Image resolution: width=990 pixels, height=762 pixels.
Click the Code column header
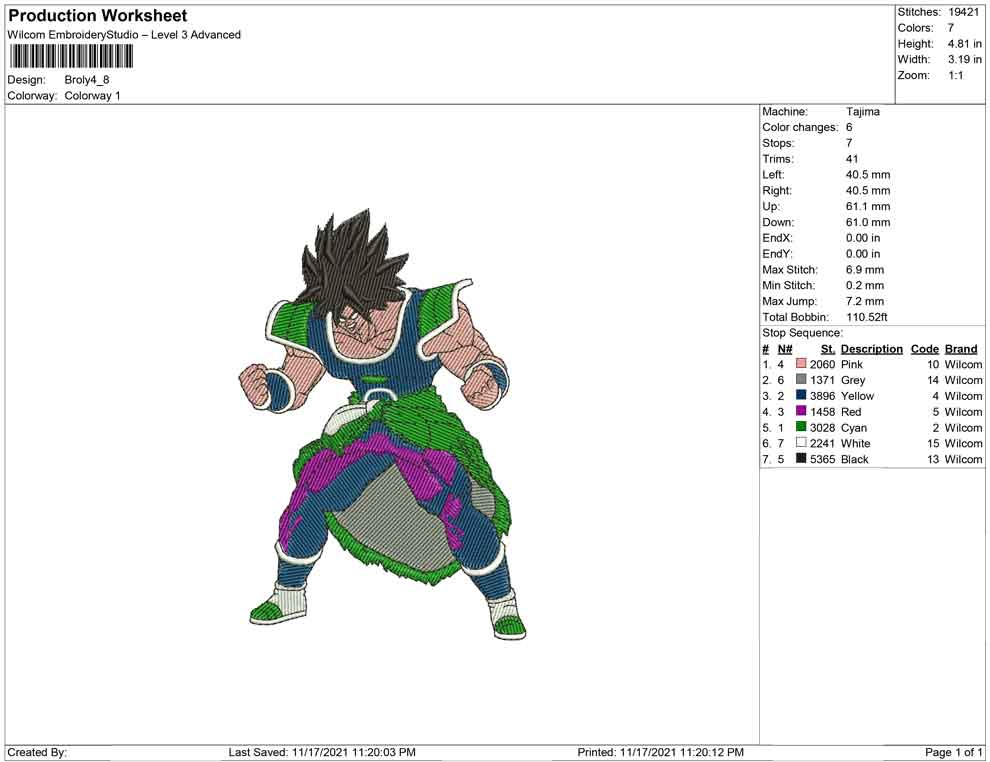pyautogui.click(x=924, y=349)
